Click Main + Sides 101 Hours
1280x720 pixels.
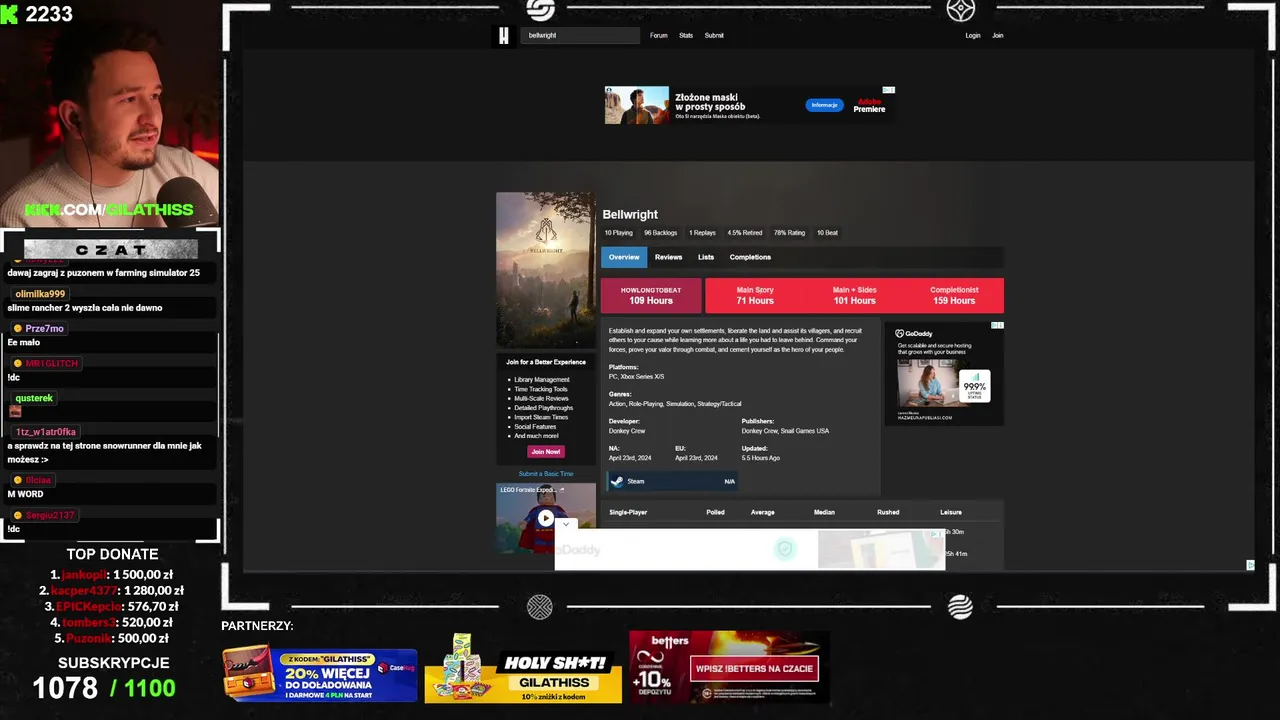pos(854,295)
